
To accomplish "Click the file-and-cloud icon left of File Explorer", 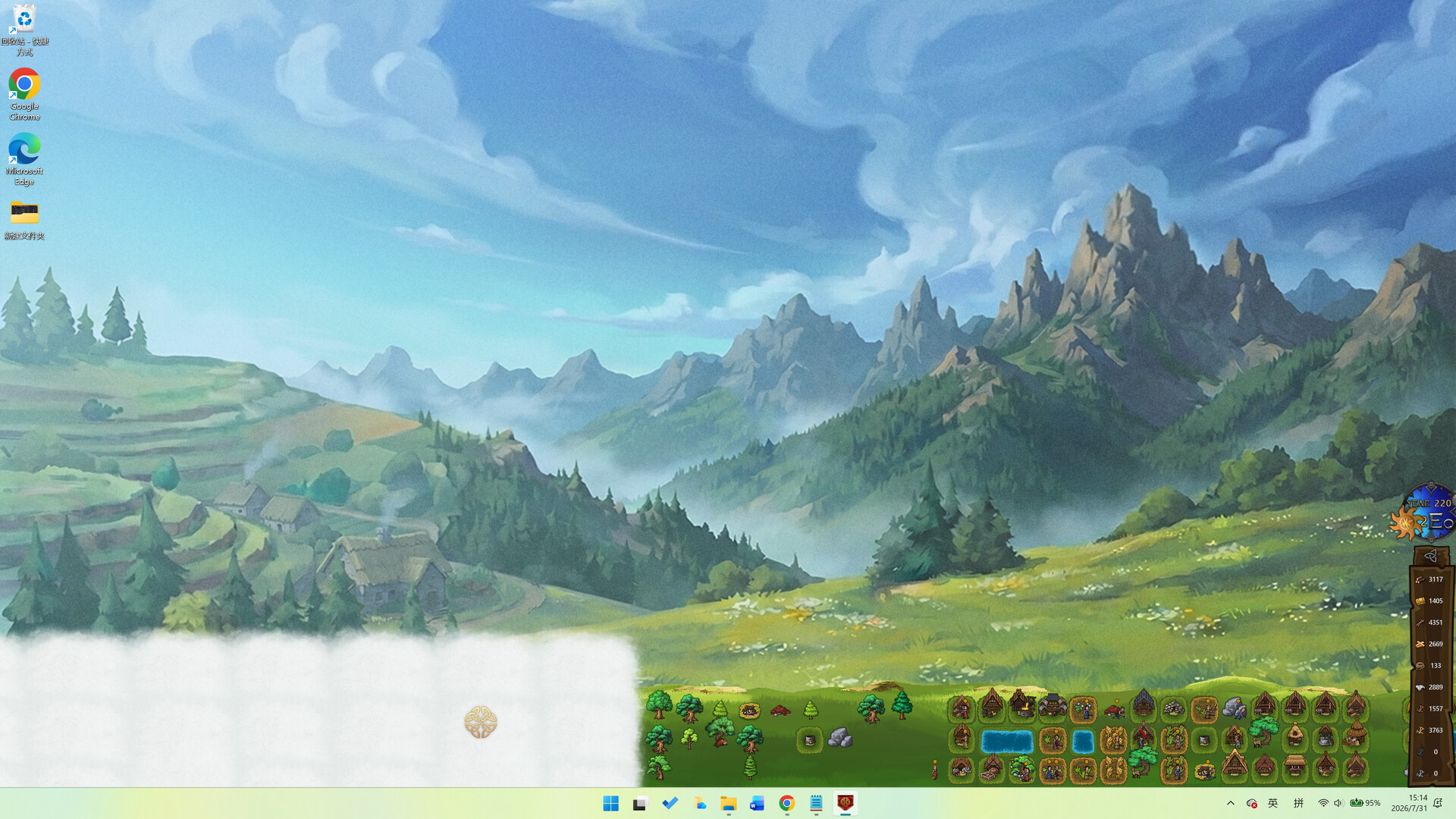I will [x=699, y=803].
